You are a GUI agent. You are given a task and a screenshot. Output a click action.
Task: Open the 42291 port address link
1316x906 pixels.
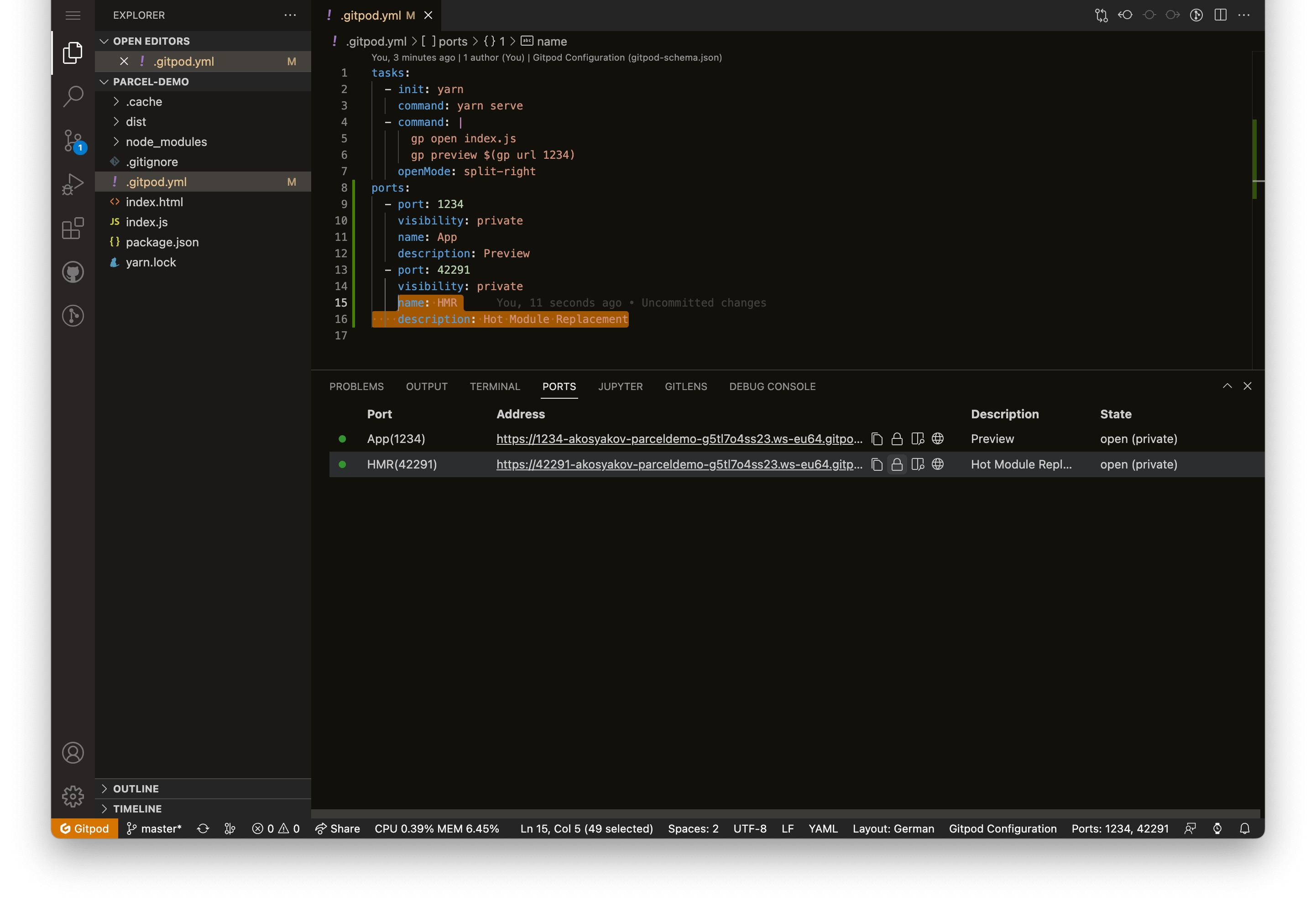tap(679, 464)
